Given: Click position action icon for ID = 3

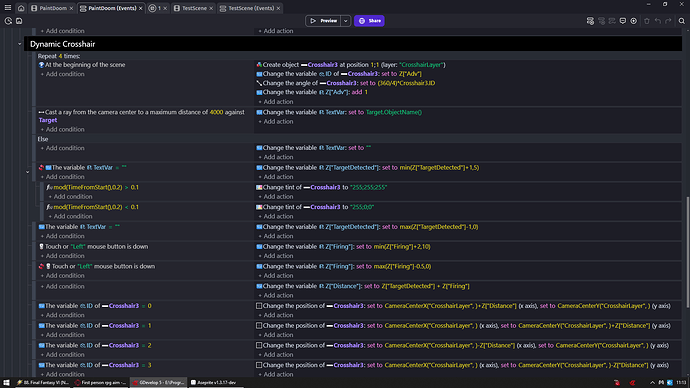Looking at the screenshot, I should (x=259, y=365).
